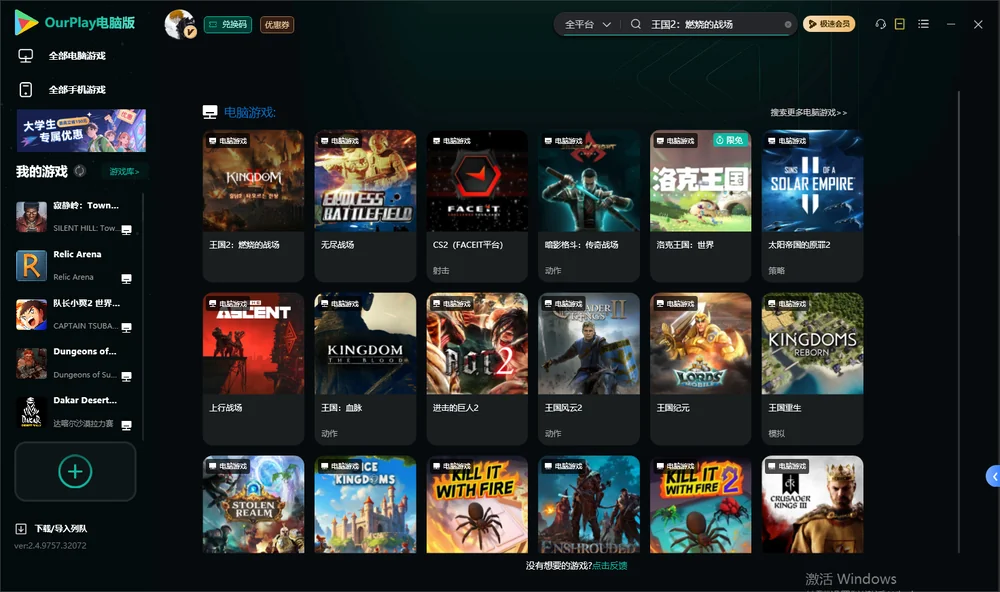Click the 点击反馈 feedback link
This screenshot has width=1000, height=592.
(610, 566)
